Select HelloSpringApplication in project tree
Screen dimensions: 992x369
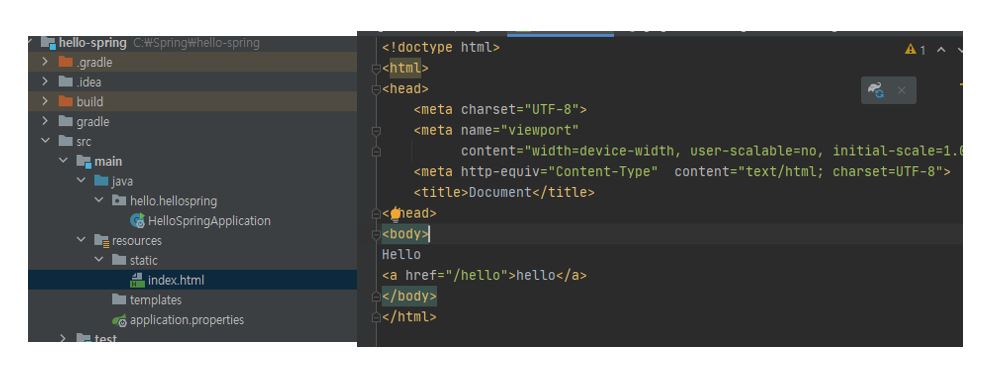click(209, 221)
